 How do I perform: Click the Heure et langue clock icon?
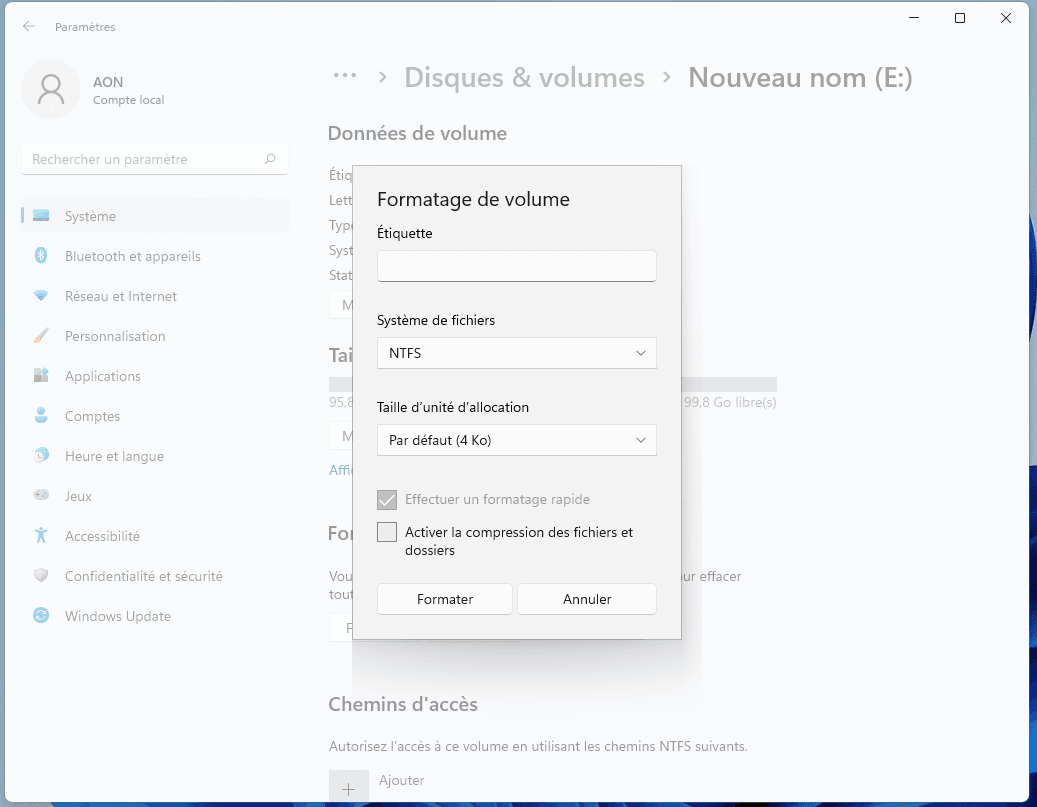pos(41,456)
